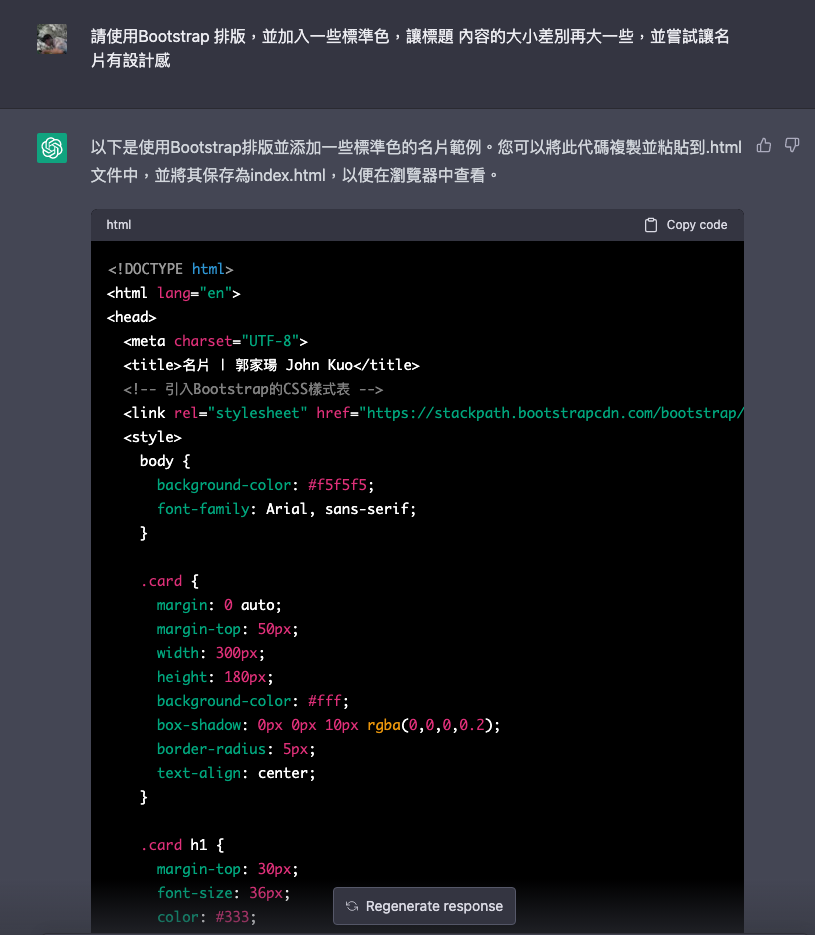Select the user profile avatar picture
This screenshot has width=815, height=935.
click(52, 39)
